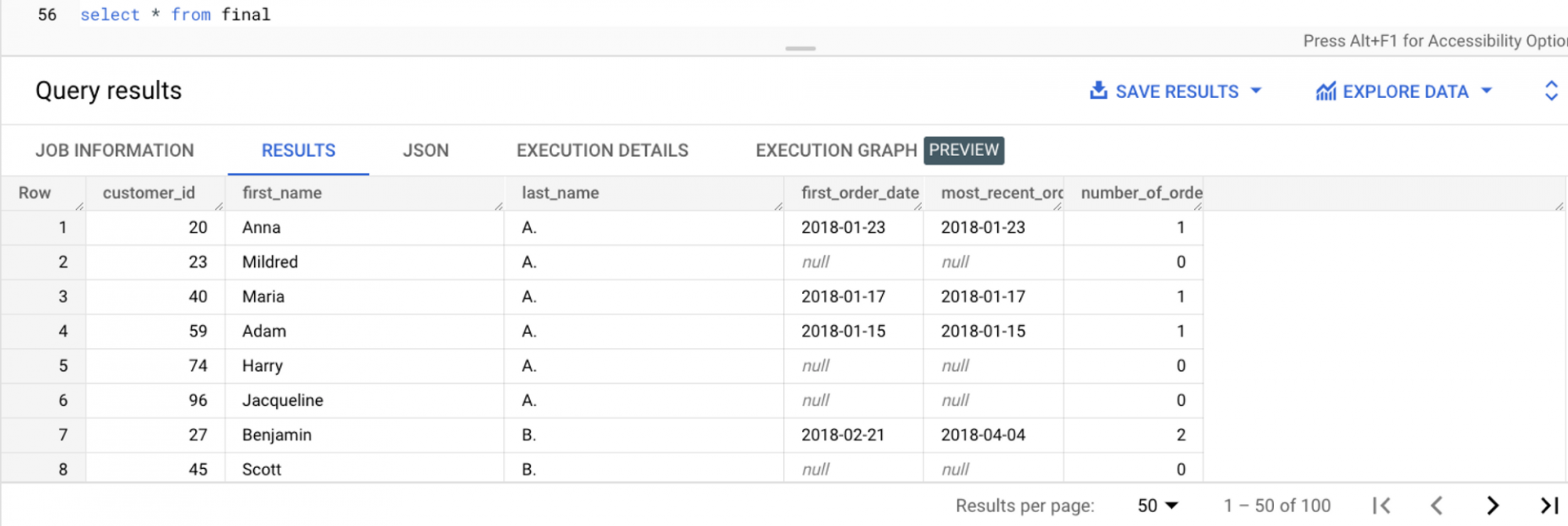Select the Results tab

(298, 150)
